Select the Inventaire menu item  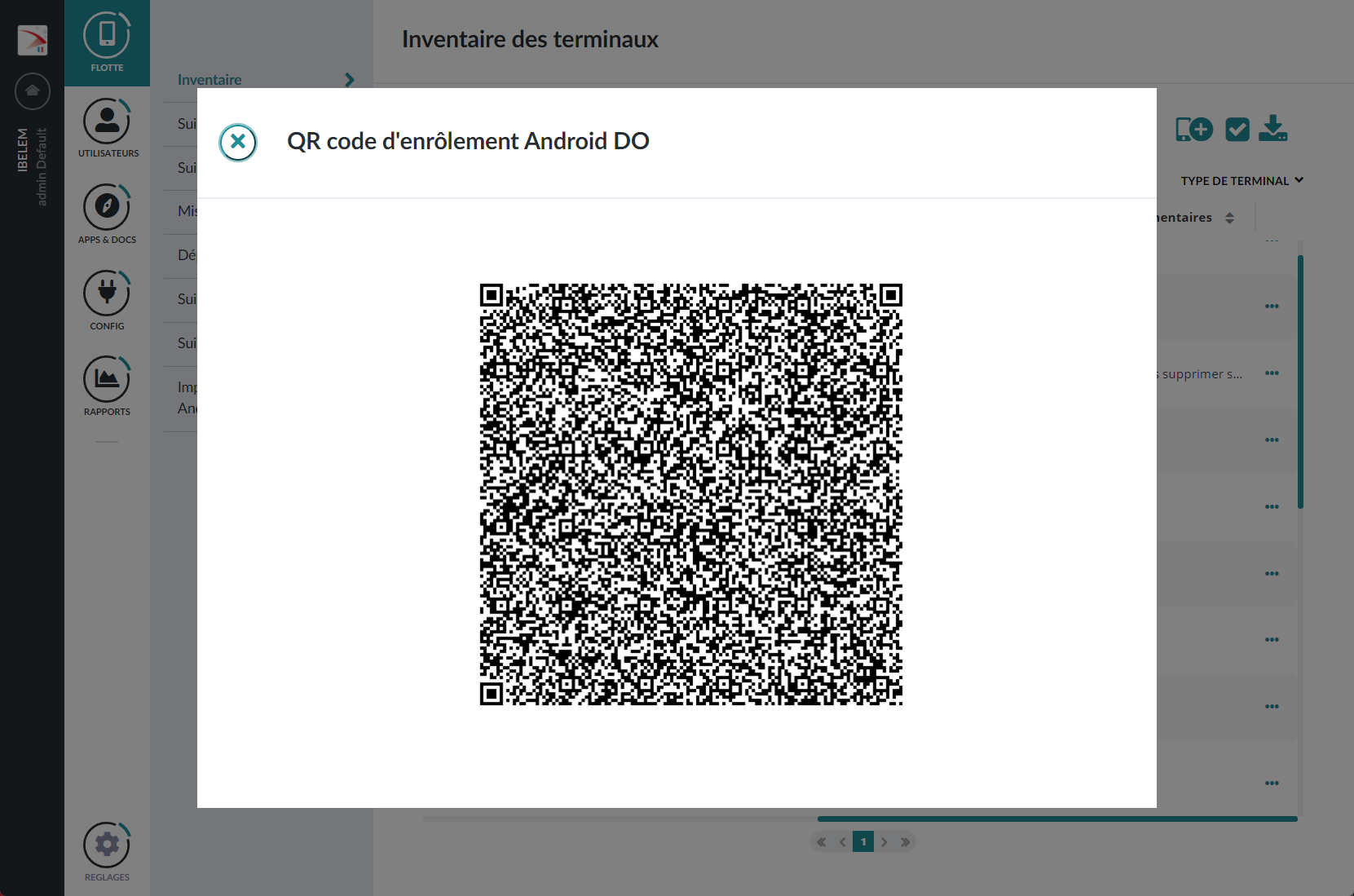[x=209, y=80]
